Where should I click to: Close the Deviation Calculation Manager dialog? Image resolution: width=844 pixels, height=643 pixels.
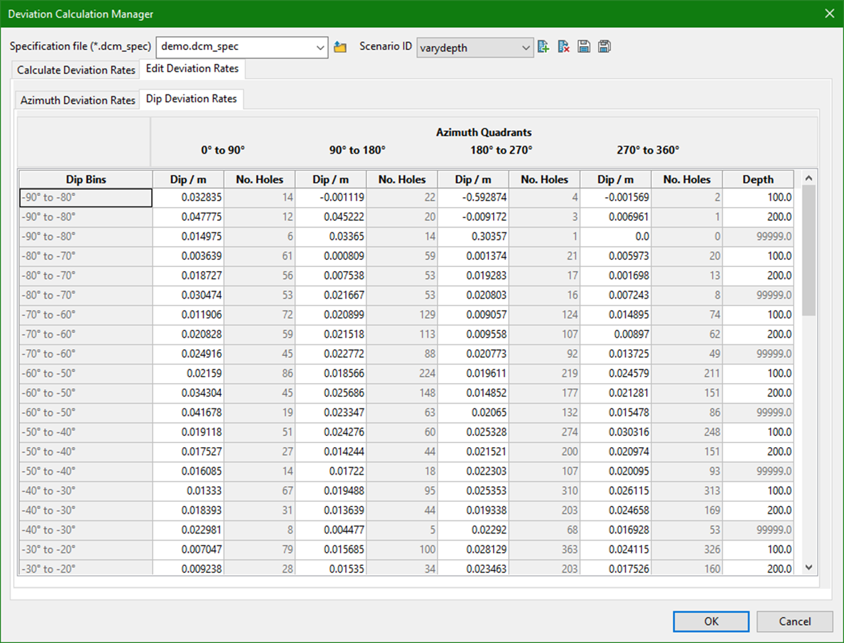tap(828, 13)
